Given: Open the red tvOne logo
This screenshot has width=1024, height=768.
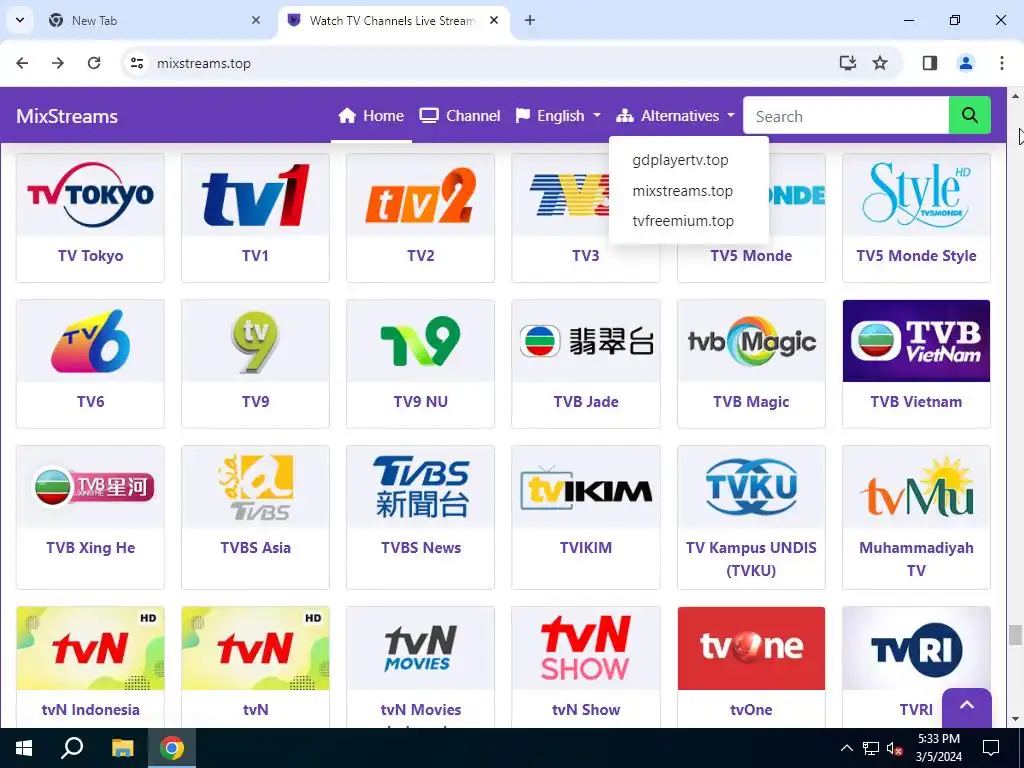Looking at the screenshot, I should pyautogui.click(x=751, y=648).
